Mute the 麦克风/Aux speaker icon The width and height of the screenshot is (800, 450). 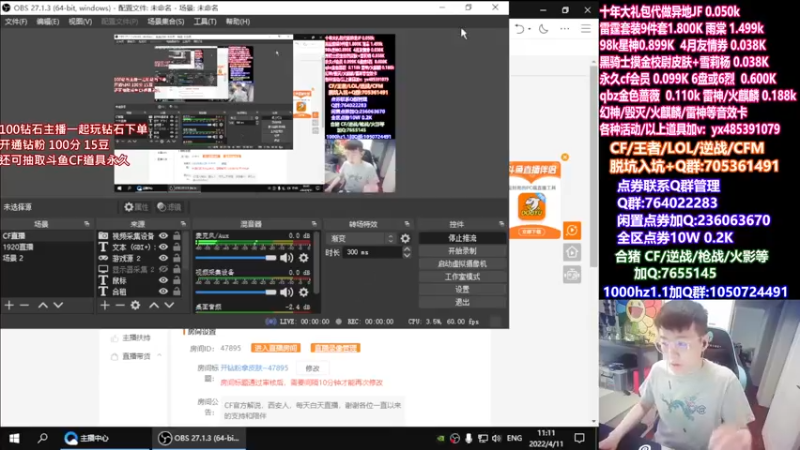[x=287, y=258]
